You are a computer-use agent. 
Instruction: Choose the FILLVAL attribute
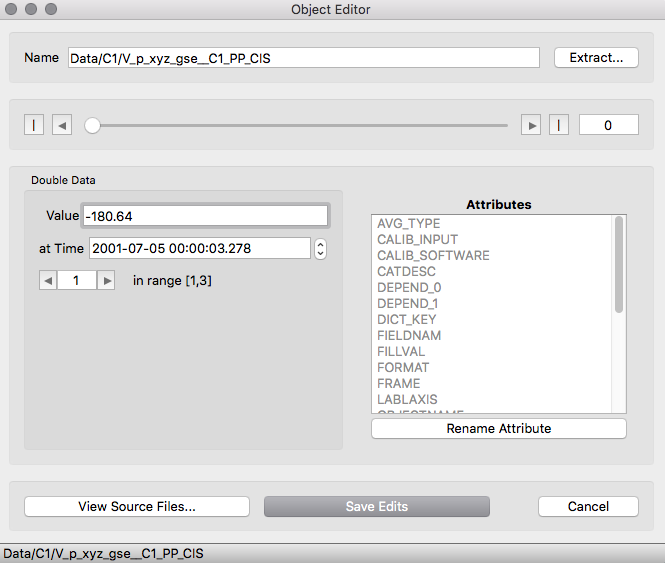pos(403,351)
